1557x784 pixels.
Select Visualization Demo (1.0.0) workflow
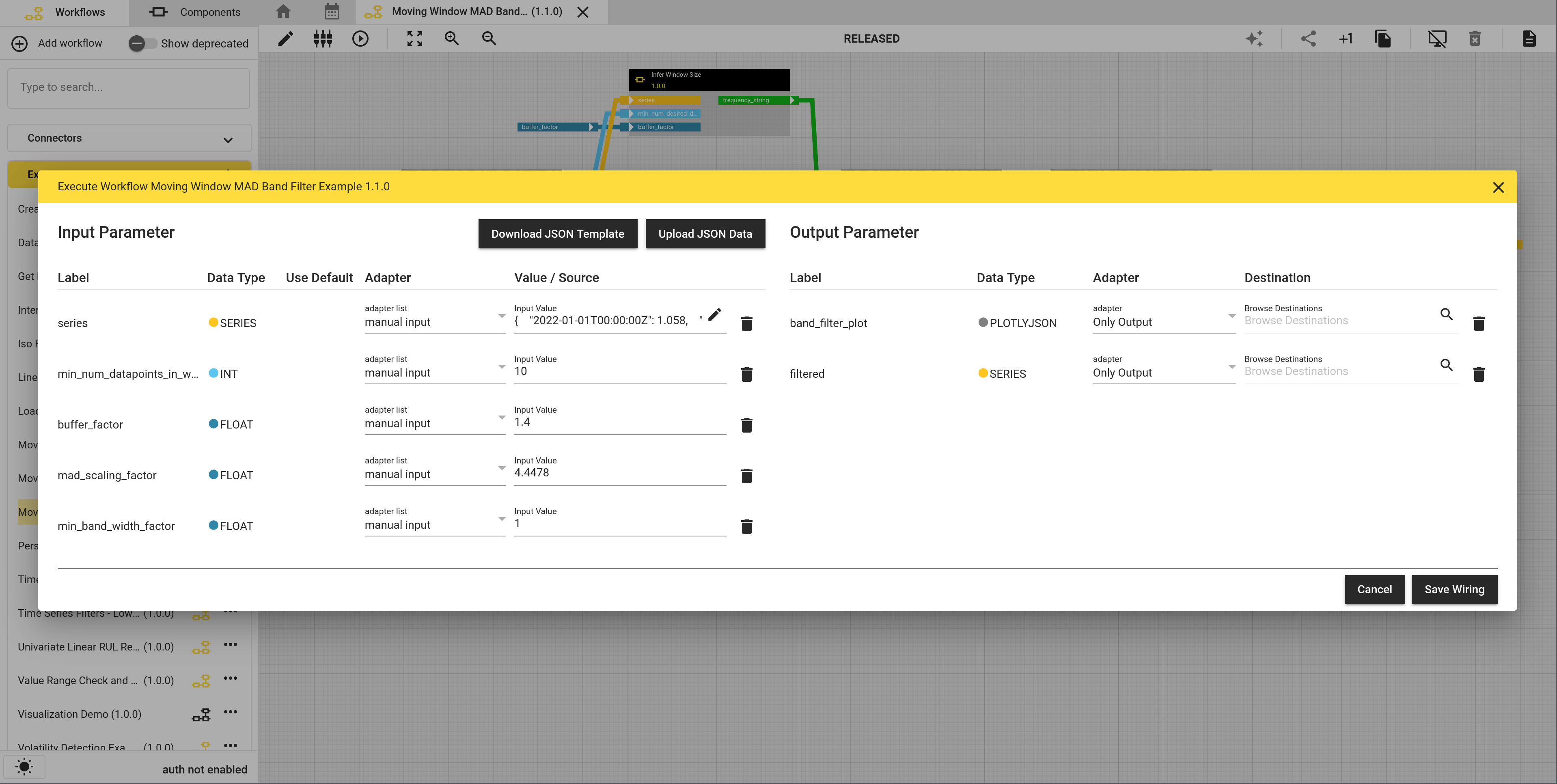(79, 714)
